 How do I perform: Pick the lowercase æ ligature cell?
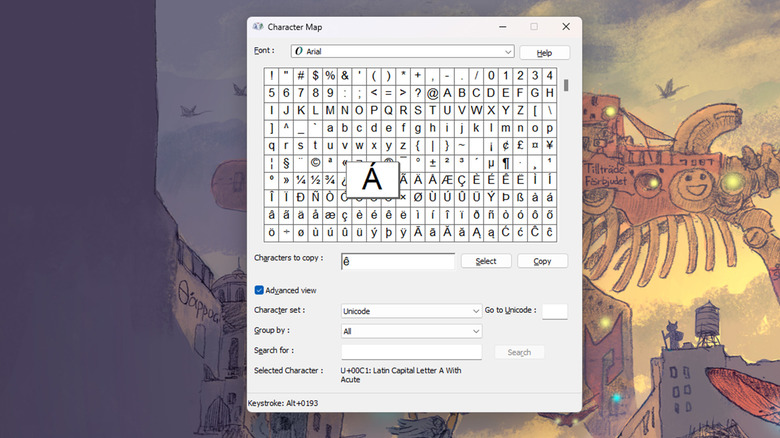[x=330, y=215]
